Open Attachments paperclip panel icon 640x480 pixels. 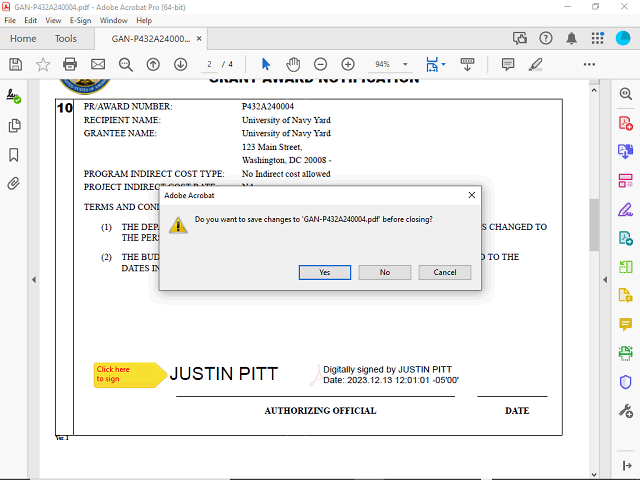(x=13, y=184)
